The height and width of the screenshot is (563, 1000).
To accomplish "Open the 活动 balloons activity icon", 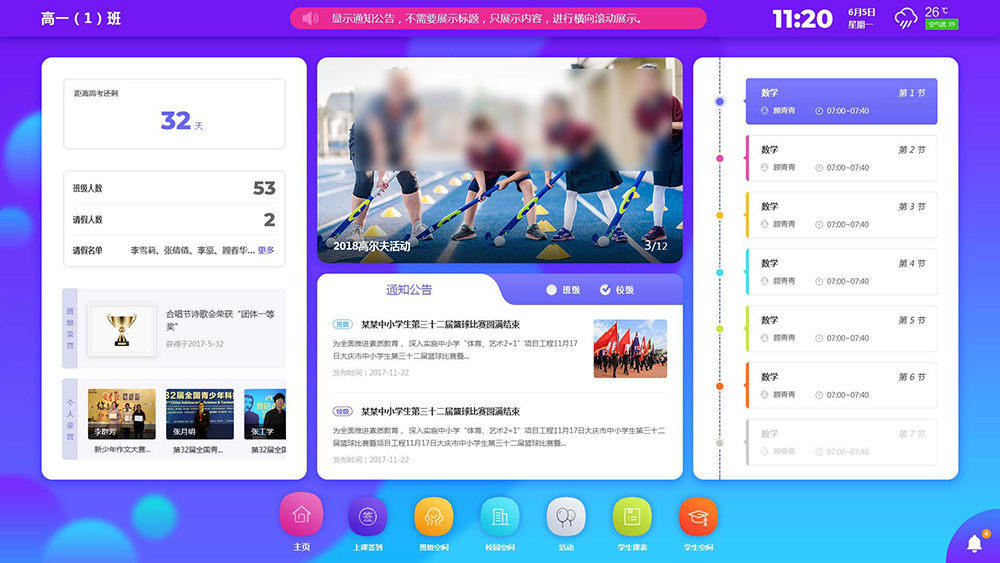I will click(x=566, y=516).
